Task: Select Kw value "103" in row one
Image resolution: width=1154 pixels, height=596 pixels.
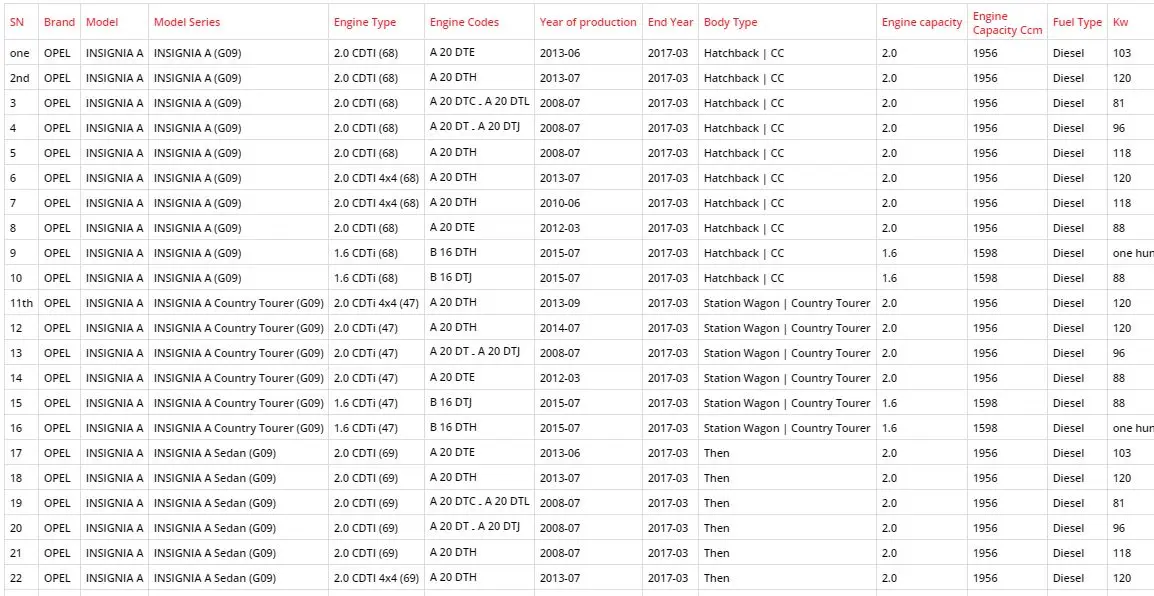Action: [x=1122, y=53]
